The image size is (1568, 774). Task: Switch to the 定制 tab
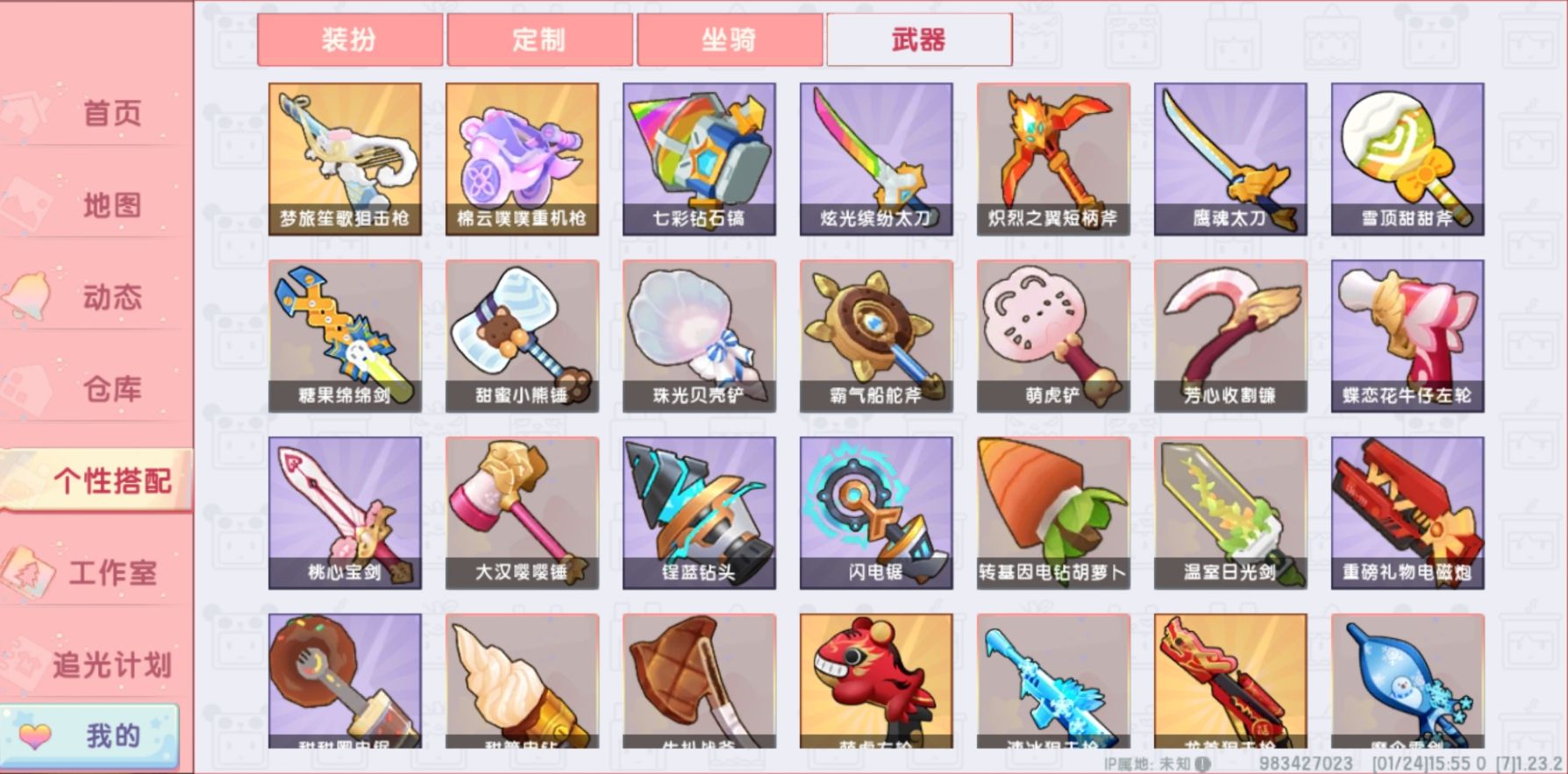point(539,39)
